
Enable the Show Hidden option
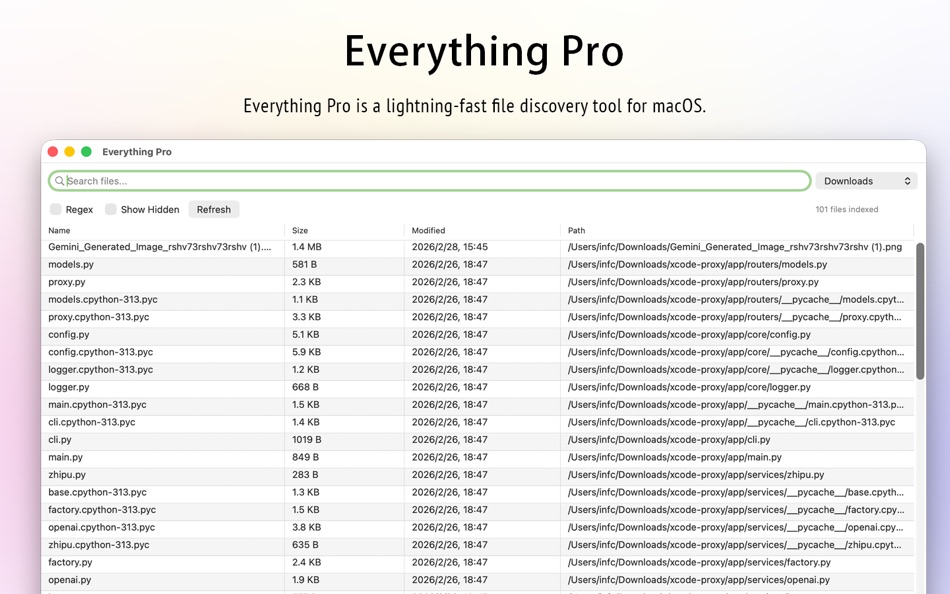108,209
